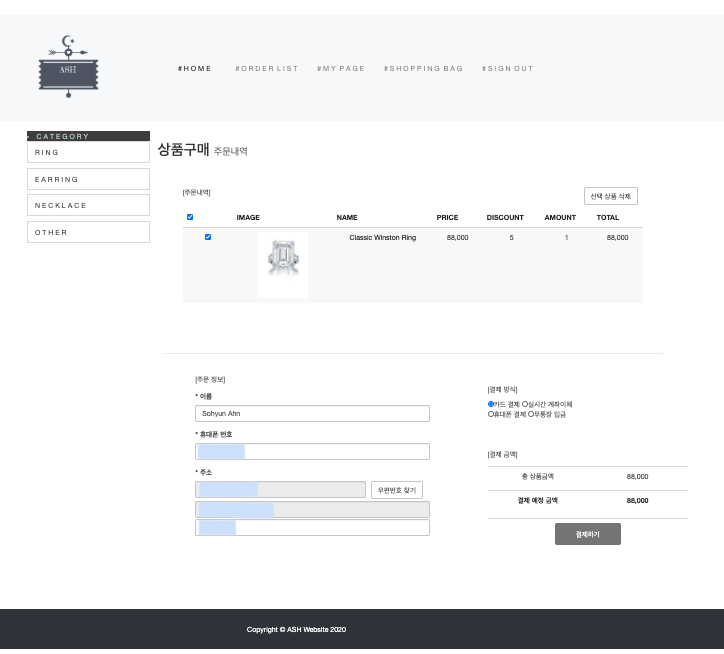Click the greyed main address field under 주소
Screen dimensions: 724x654
(312, 509)
